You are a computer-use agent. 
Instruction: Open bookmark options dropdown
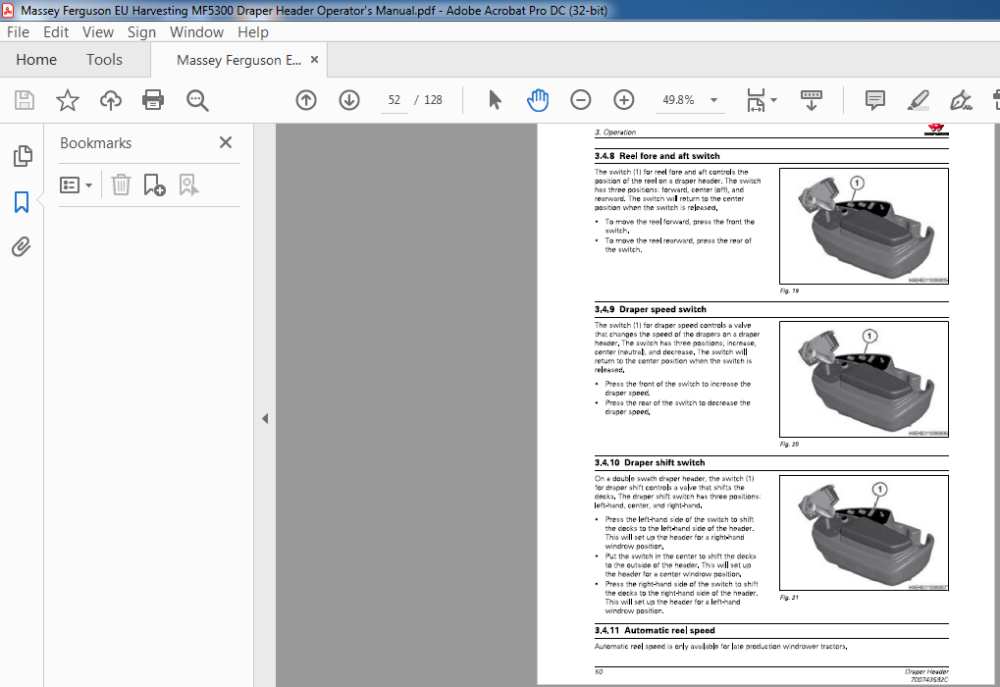[x=76, y=185]
